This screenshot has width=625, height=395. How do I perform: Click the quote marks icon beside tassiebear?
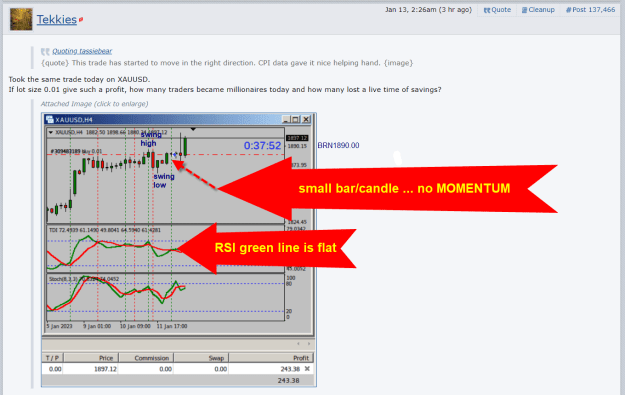coord(45,51)
